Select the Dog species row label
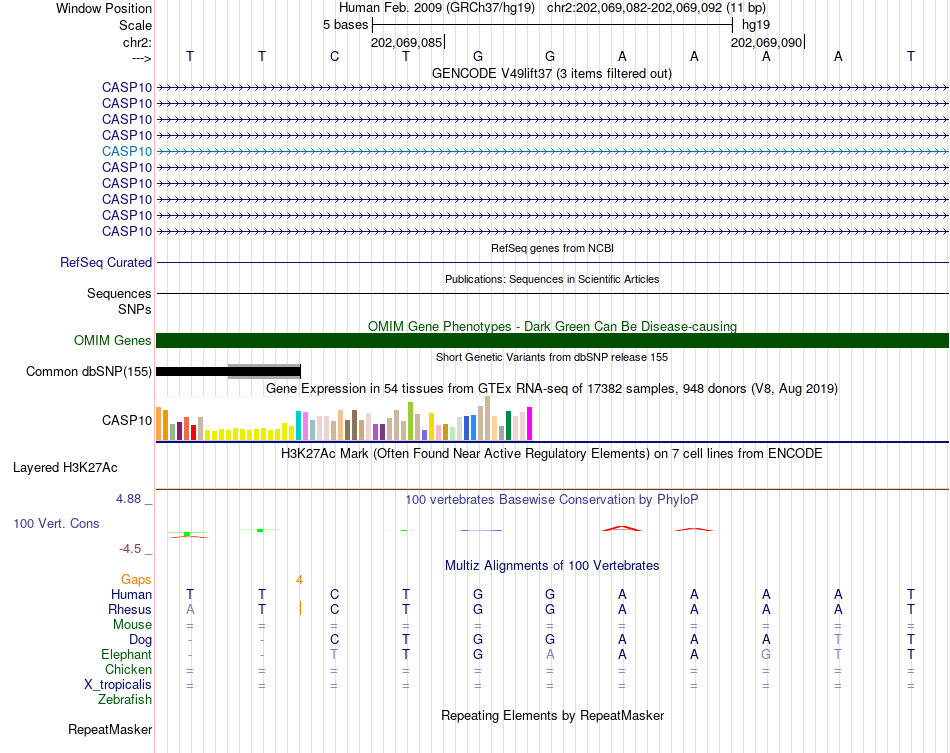This screenshot has width=950, height=753. point(140,640)
